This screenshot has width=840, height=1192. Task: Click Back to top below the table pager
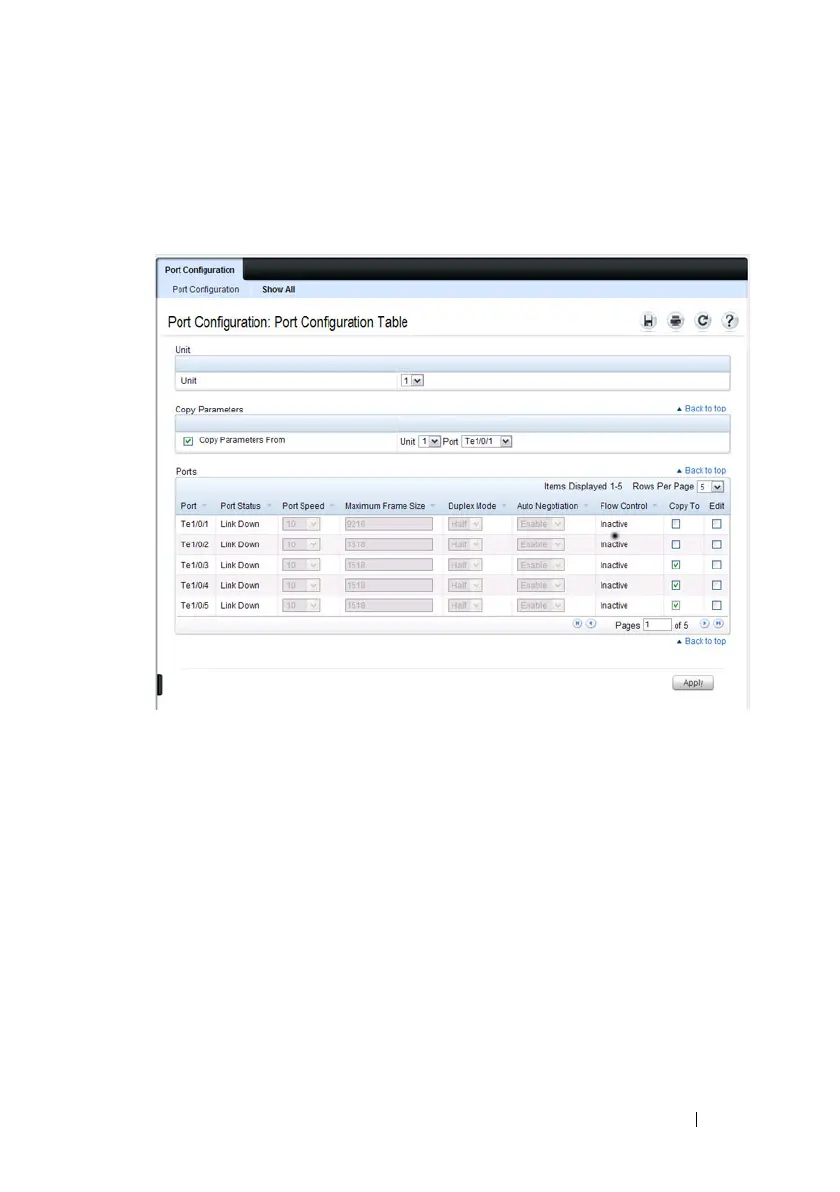tap(702, 641)
